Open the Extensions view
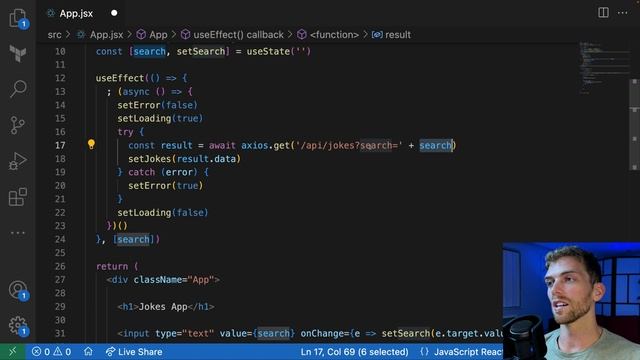The image size is (640, 360). 18,197
